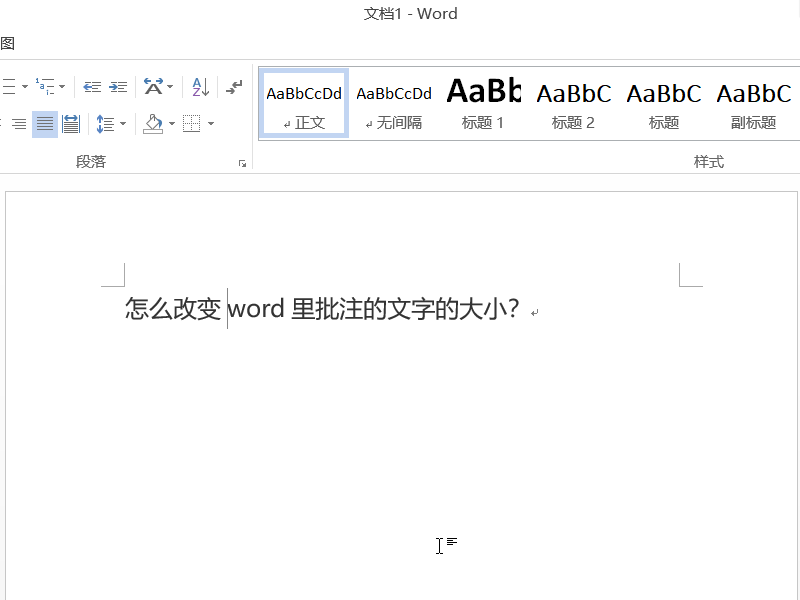Image resolution: width=800 pixels, height=600 pixels.
Task: Apply distributed alignment
Action: pyautogui.click(x=71, y=124)
